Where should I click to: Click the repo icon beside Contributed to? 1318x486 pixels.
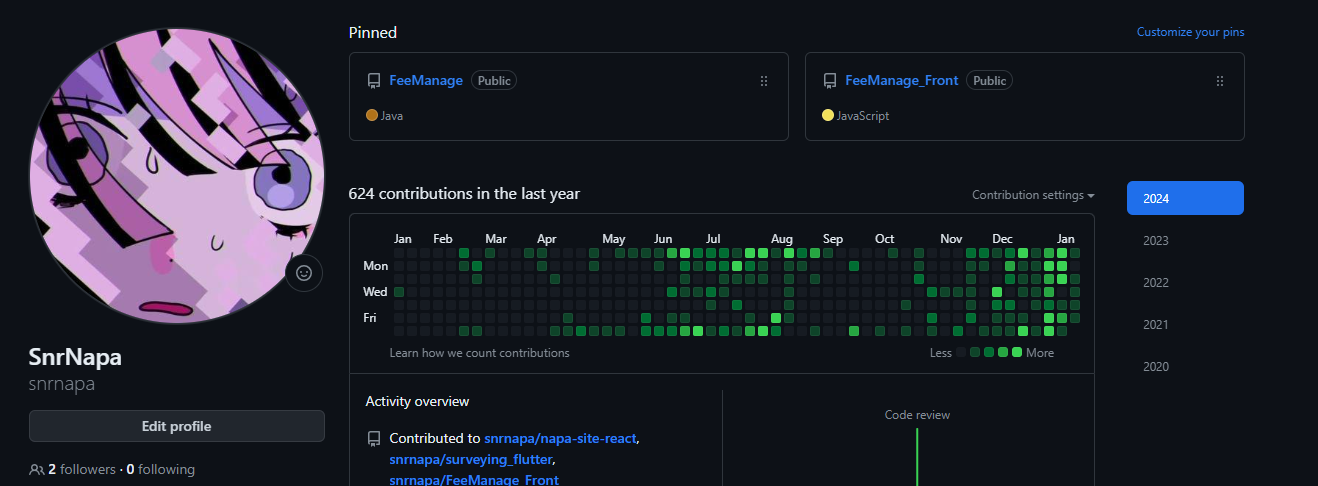(374, 438)
